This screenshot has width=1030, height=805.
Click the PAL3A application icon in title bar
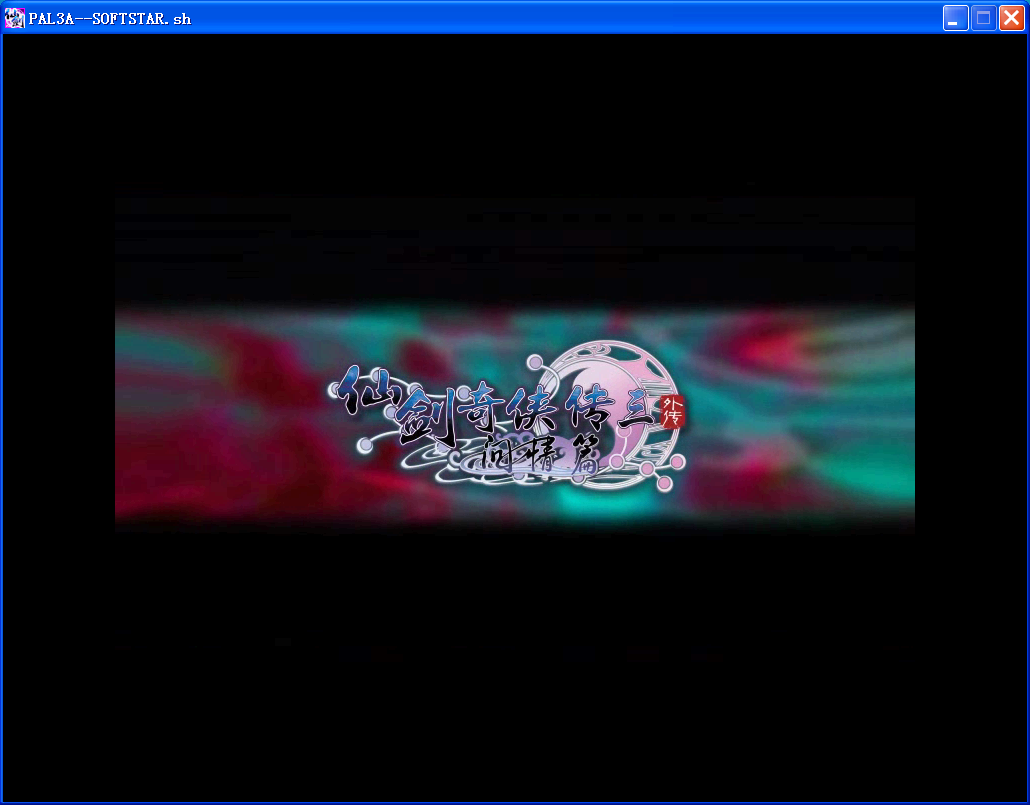14,18
